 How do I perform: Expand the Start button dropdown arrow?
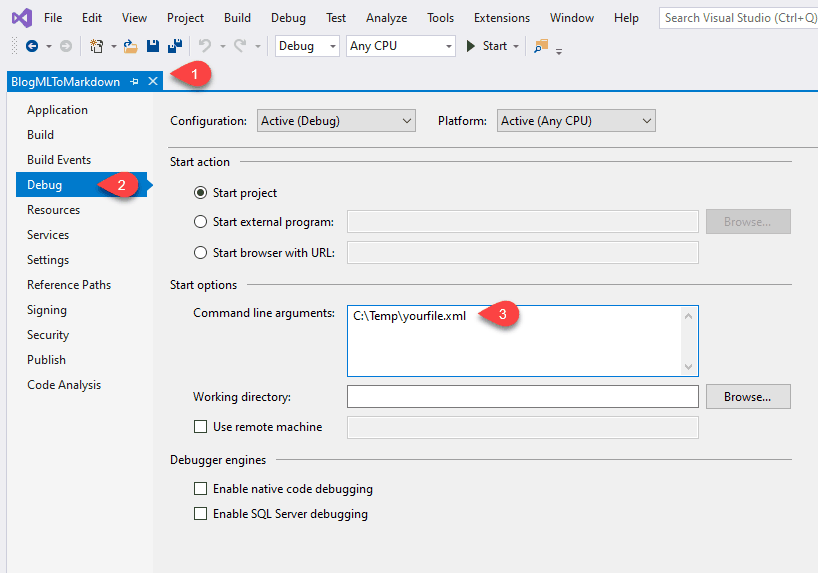click(x=516, y=46)
